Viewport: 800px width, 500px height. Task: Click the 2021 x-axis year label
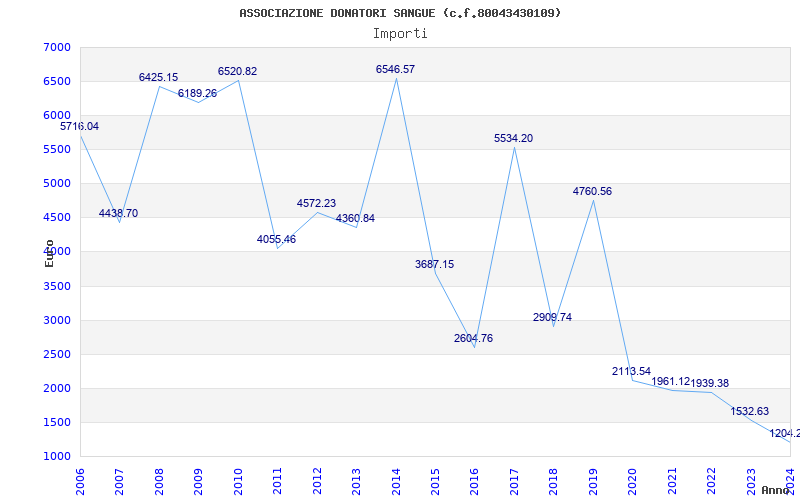672,482
